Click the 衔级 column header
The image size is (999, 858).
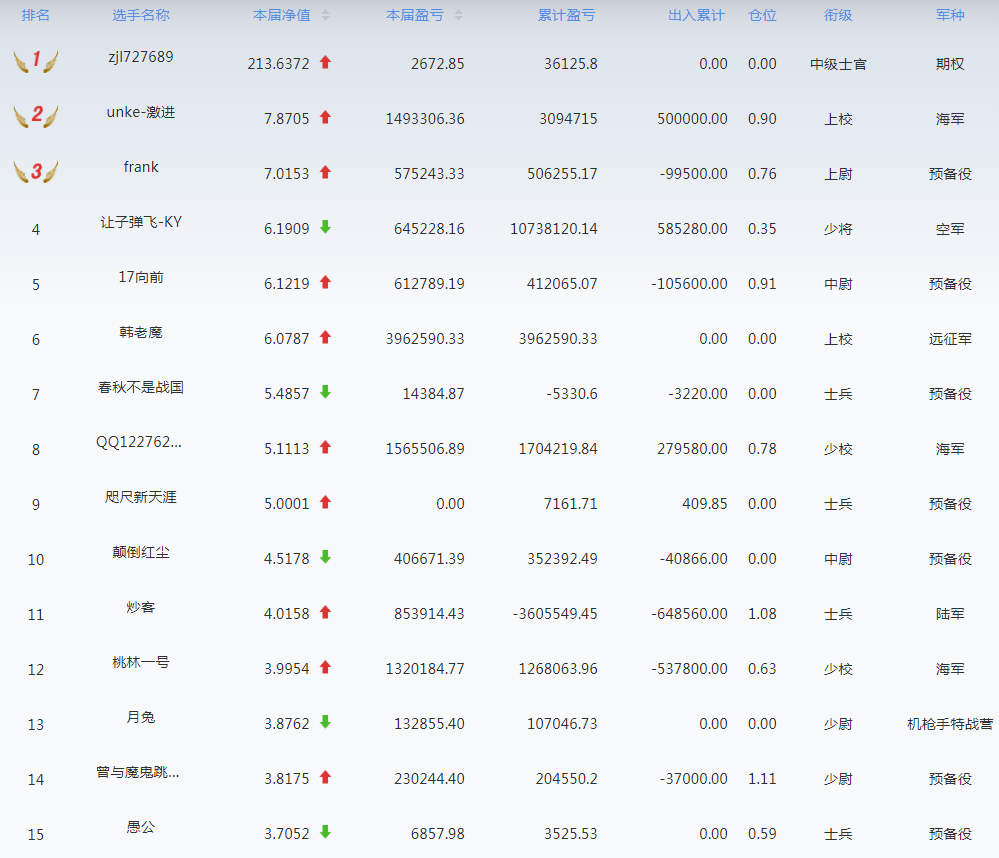click(x=838, y=15)
